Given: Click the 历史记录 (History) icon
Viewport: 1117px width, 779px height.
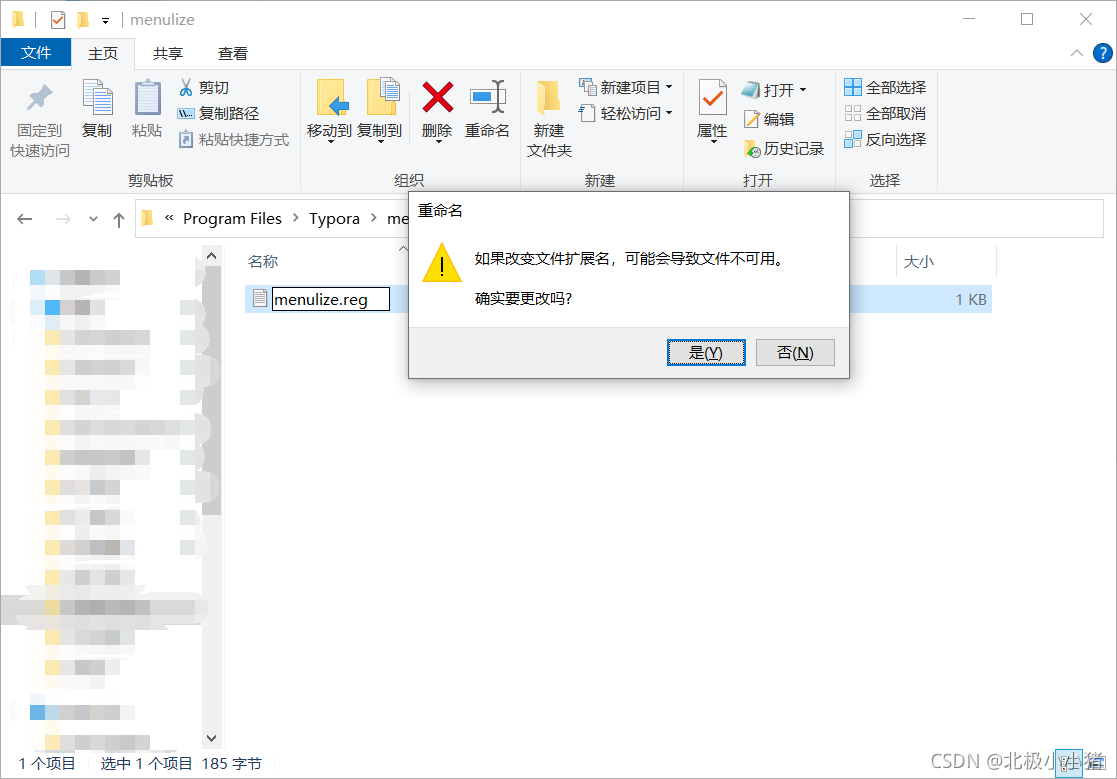Looking at the screenshot, I should click(752, 148).
